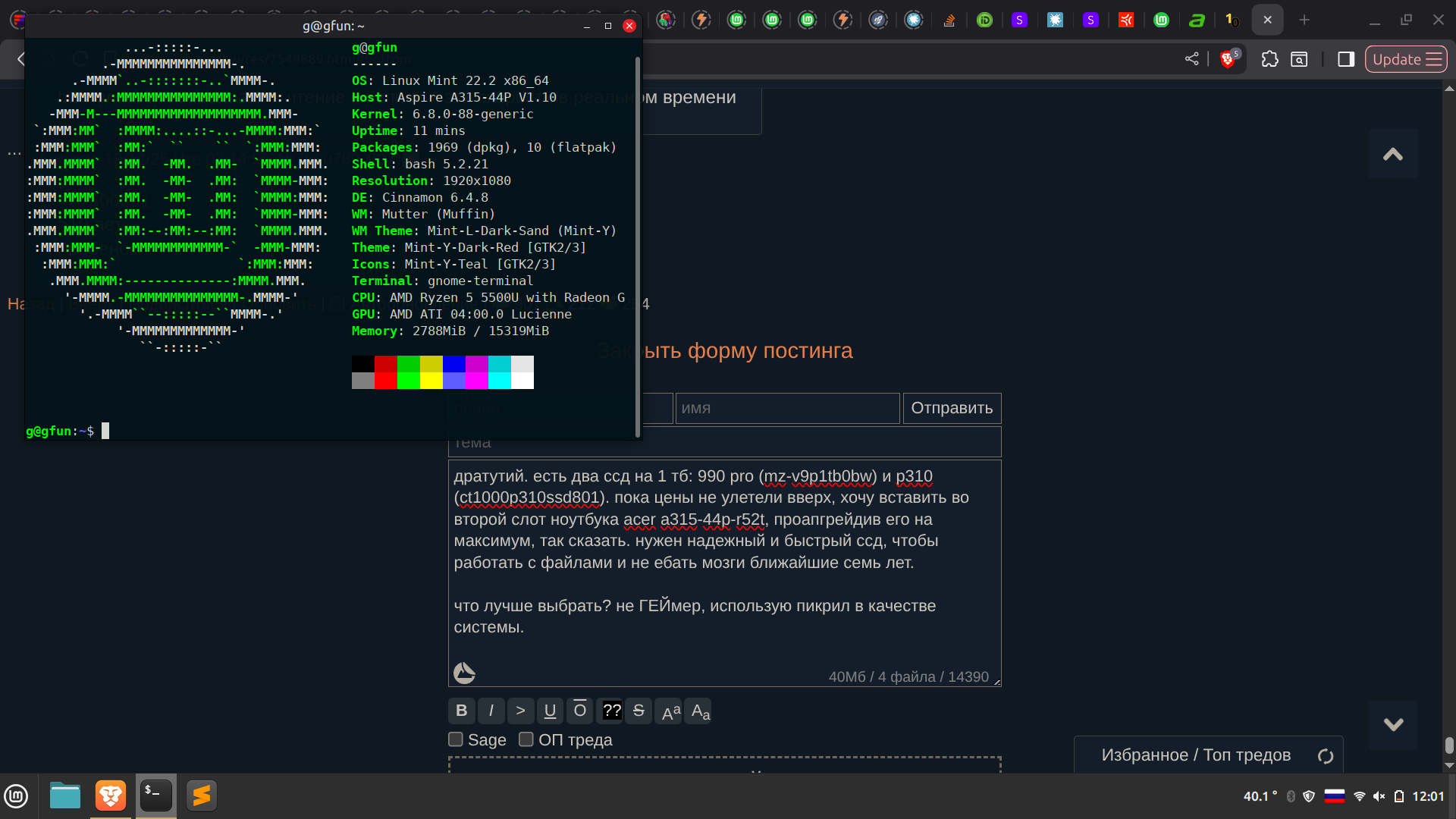
Task: Toggle browser sidebar panel button
Action: click(x=1346, y=59)
